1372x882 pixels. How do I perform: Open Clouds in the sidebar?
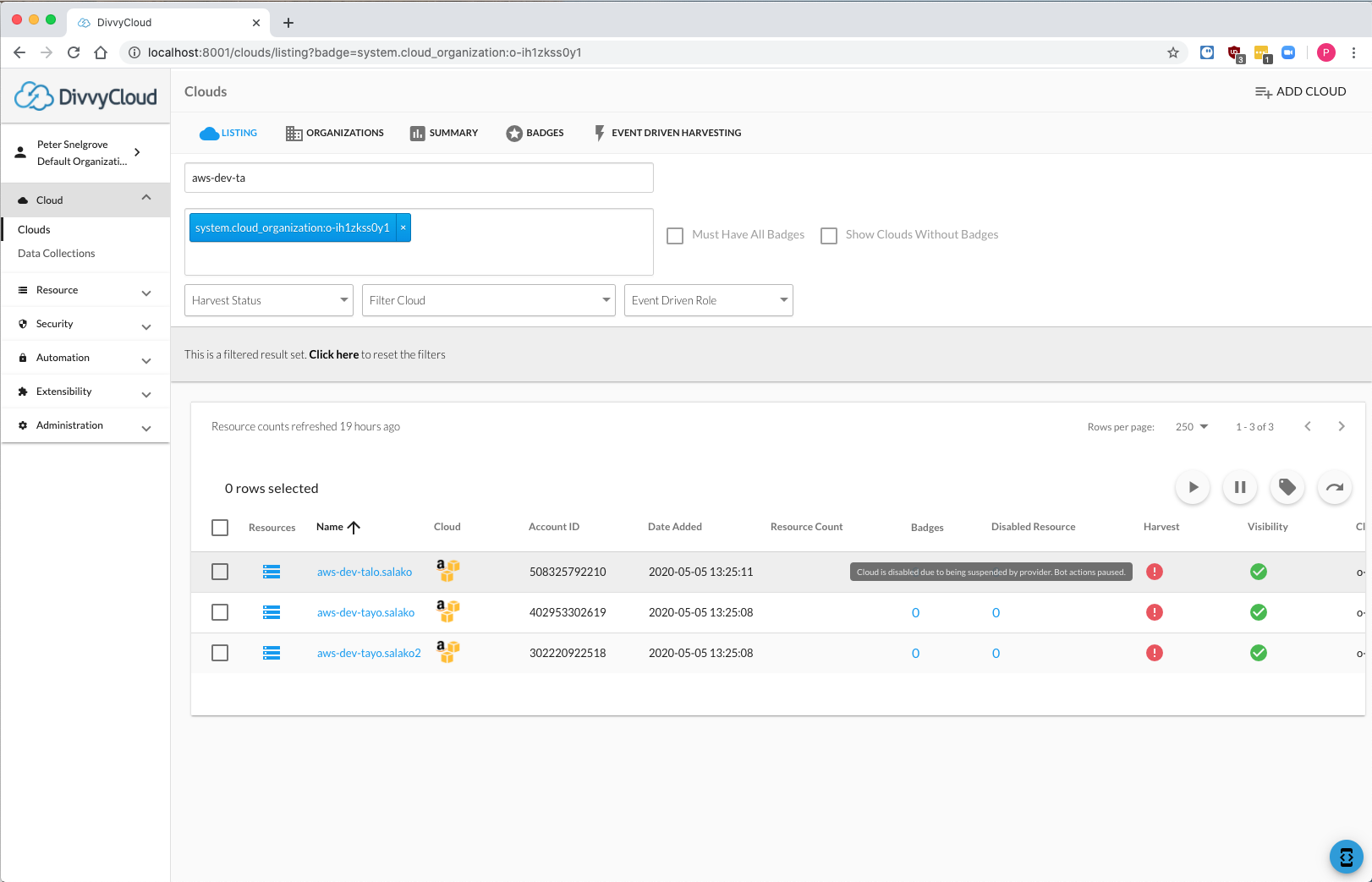[34, 229]
